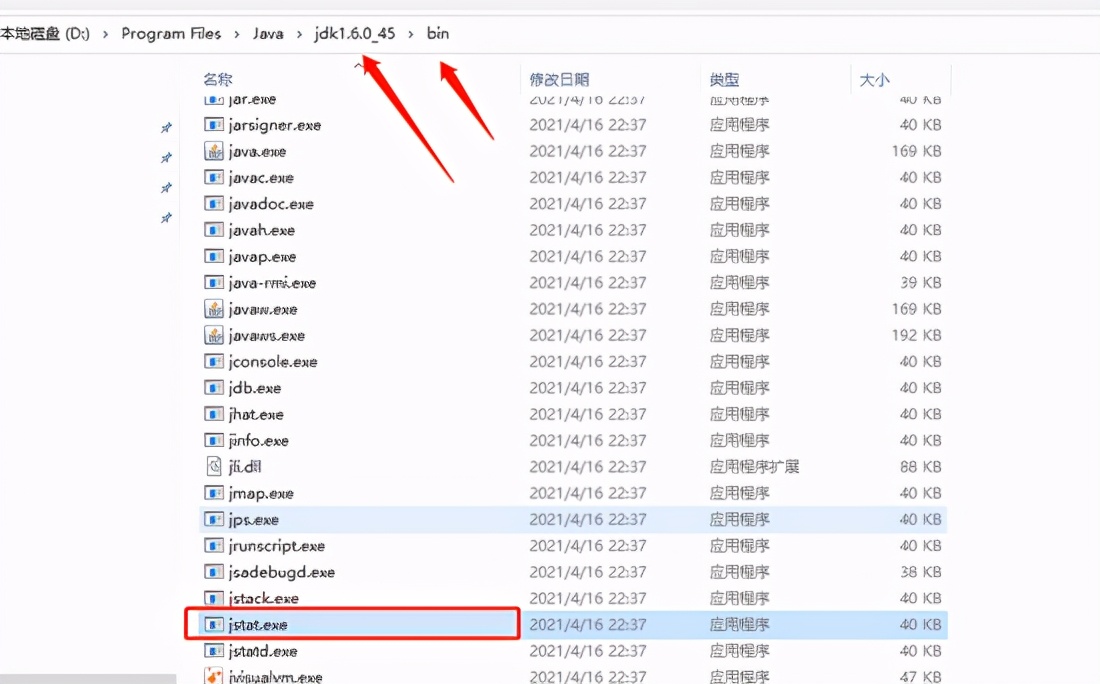Viewport: 1100px width, 684px height.
Task: Open the jdk1.6.0_45 breadcrumb segment
Action: [355, 34]
